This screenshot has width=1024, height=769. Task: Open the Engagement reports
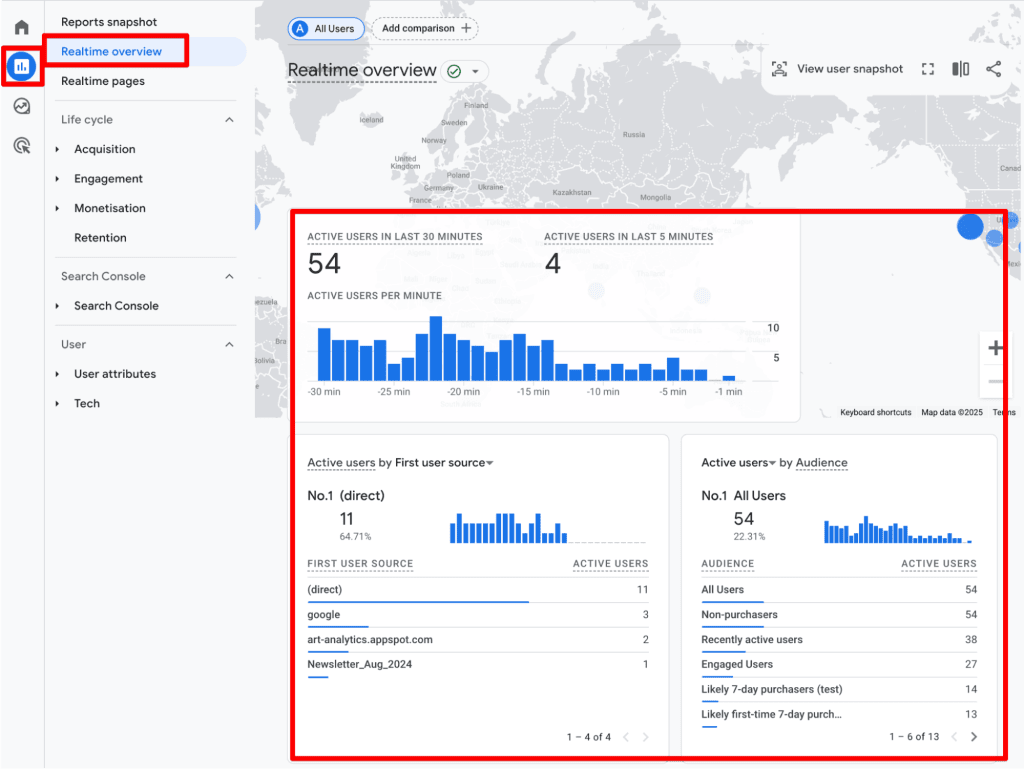(108, 178)
